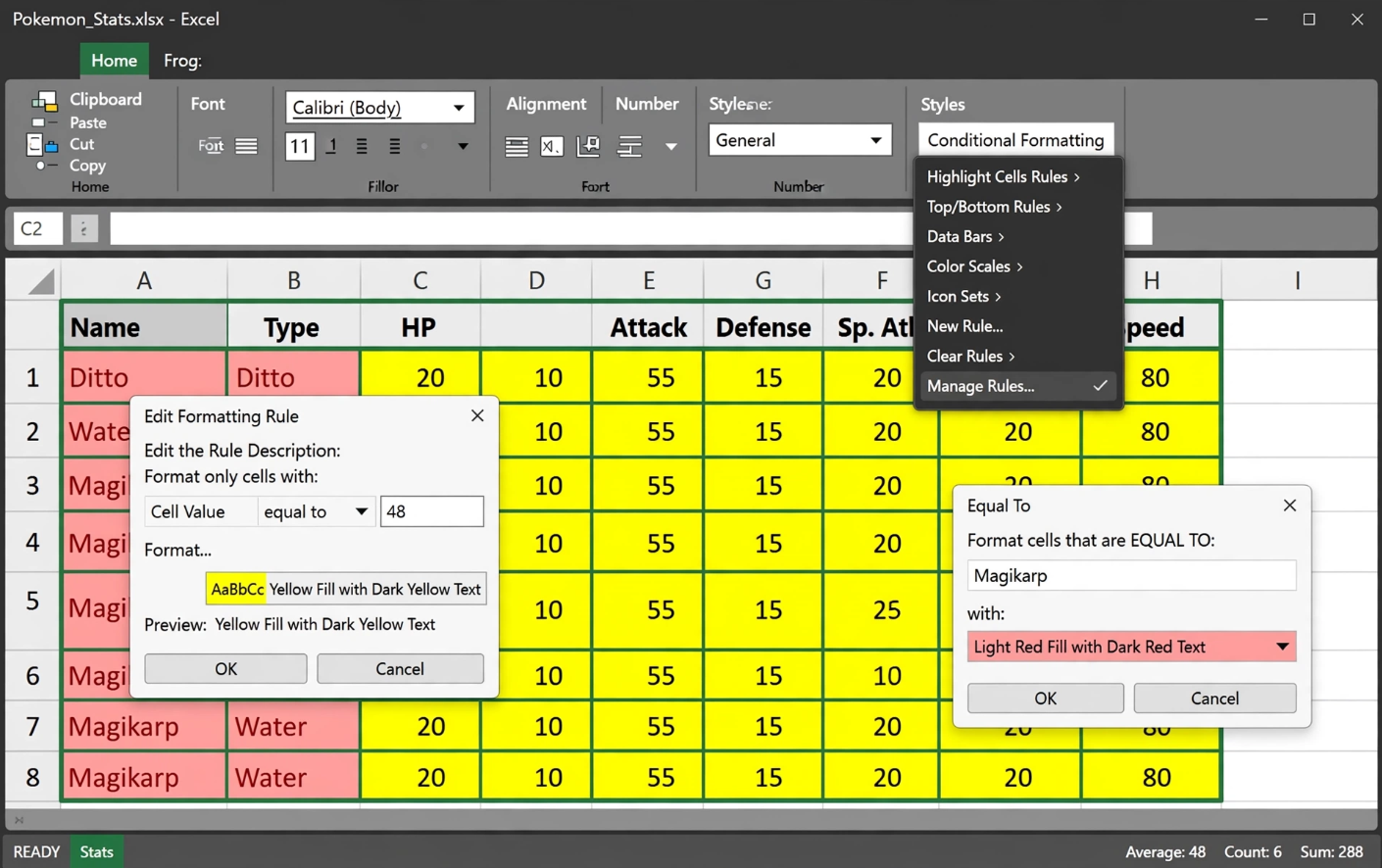Viewport: 1382px width, 868px height.
Task: Open the Stats sheet tab
Action: pyautogui.click(x=96, y=852)
